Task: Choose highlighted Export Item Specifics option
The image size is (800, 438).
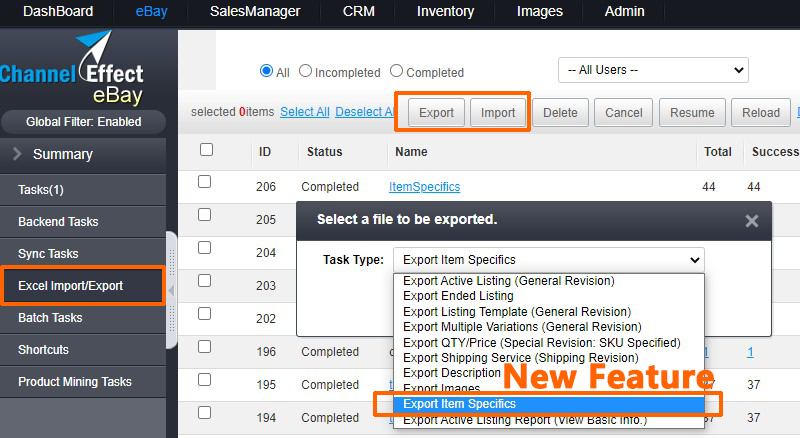Action: point(549,404)
